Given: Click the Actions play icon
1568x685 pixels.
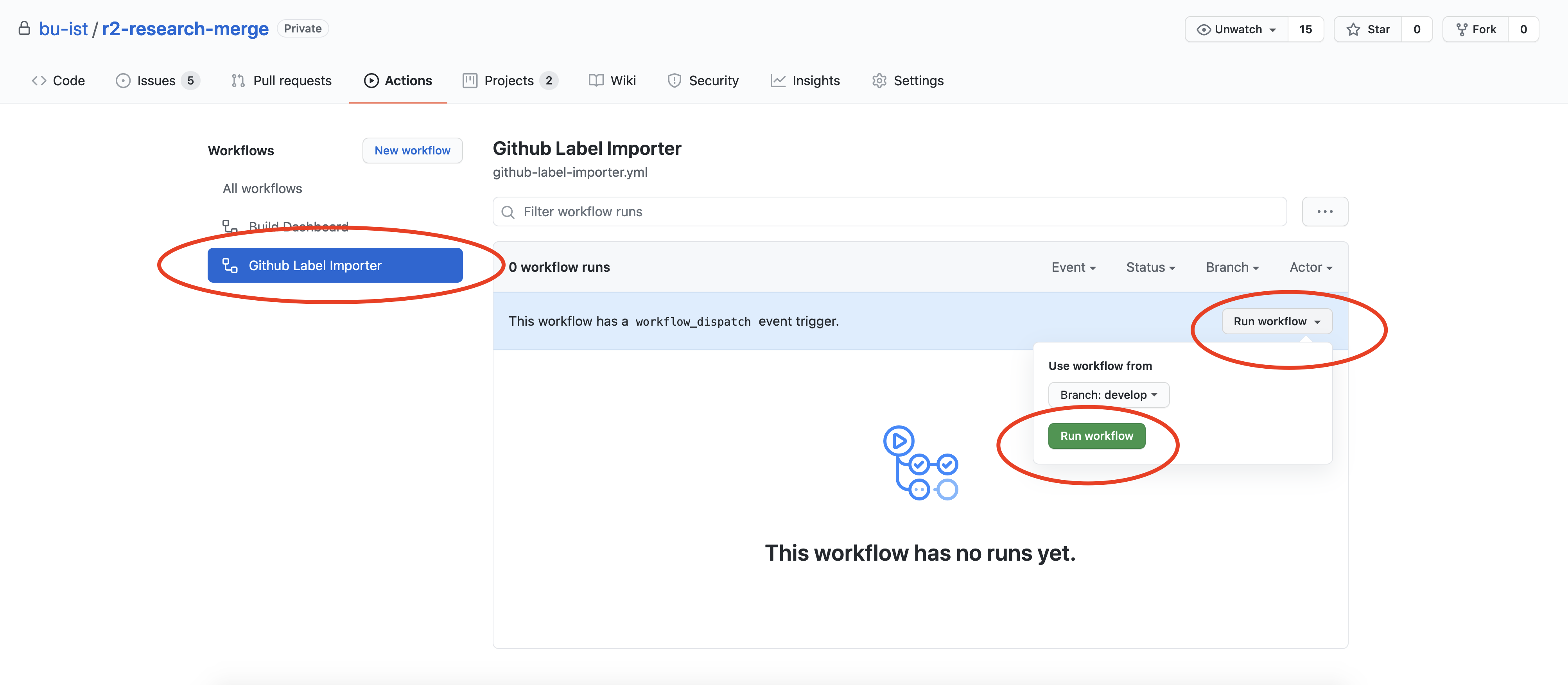Looking at the screenshot, I should 371,81.
